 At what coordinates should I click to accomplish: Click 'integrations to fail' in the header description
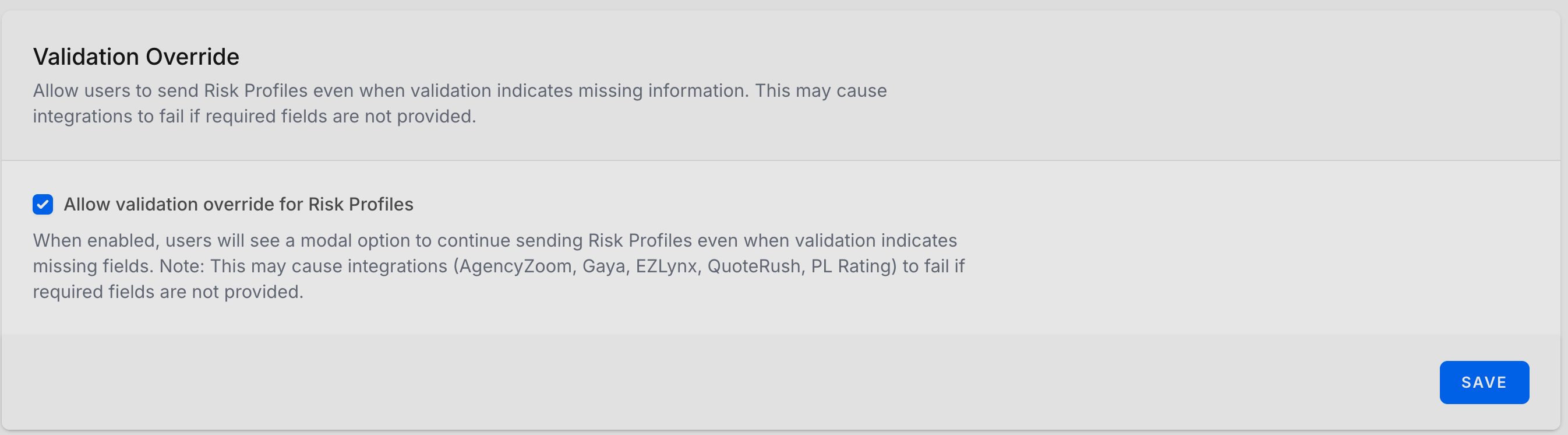point(108,117)
